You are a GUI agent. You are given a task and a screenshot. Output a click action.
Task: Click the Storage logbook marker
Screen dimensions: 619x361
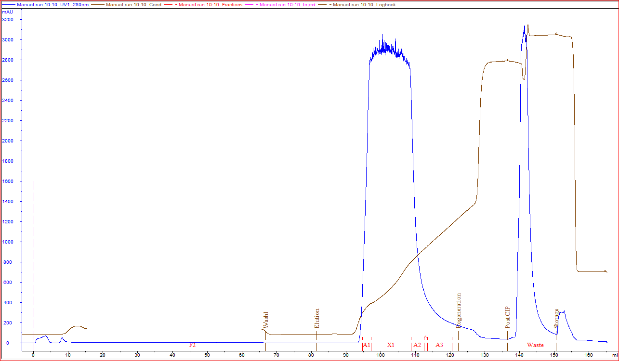(x=557, y=318)
